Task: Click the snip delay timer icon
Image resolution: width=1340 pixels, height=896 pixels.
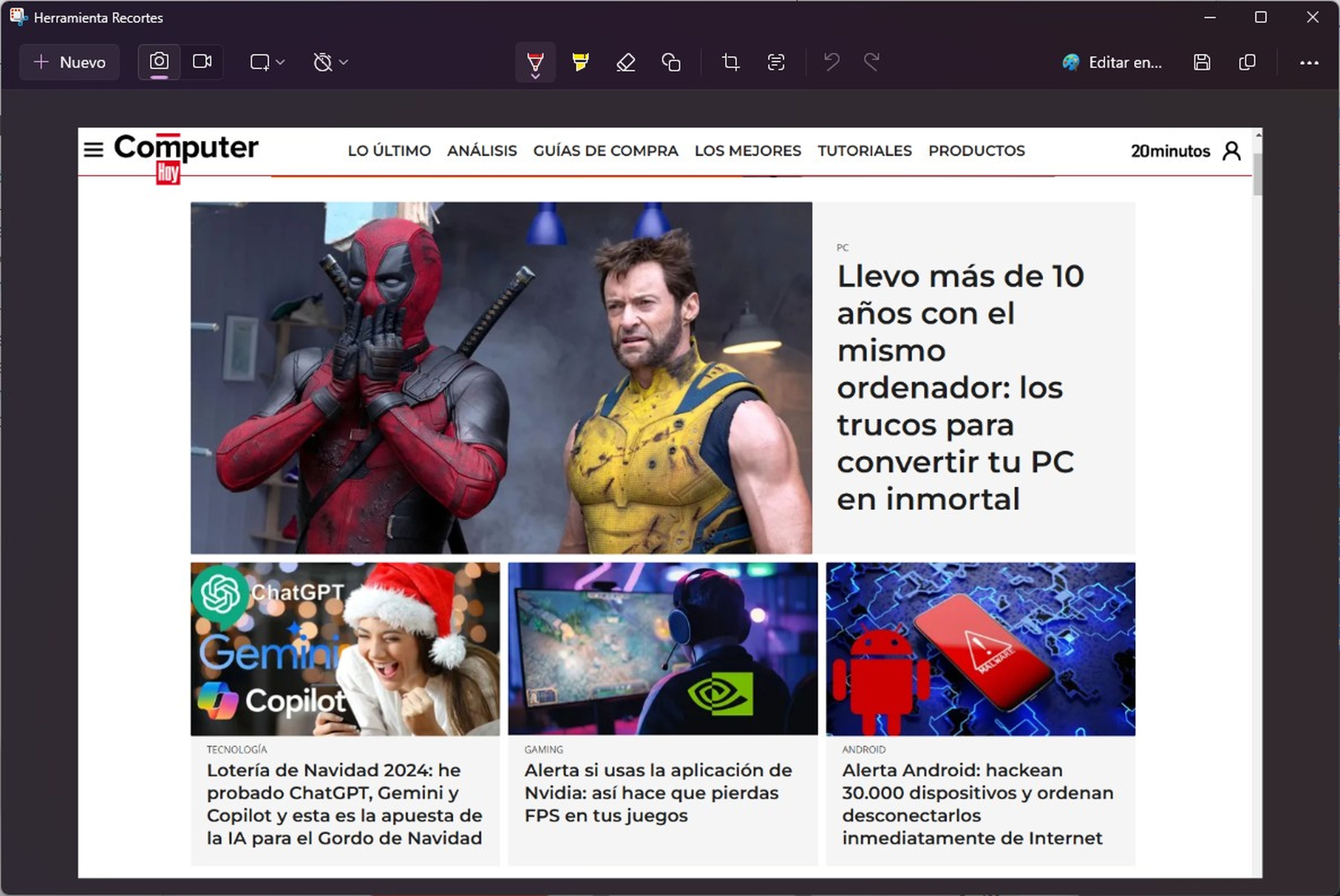Action: click(x=323, y=62)
